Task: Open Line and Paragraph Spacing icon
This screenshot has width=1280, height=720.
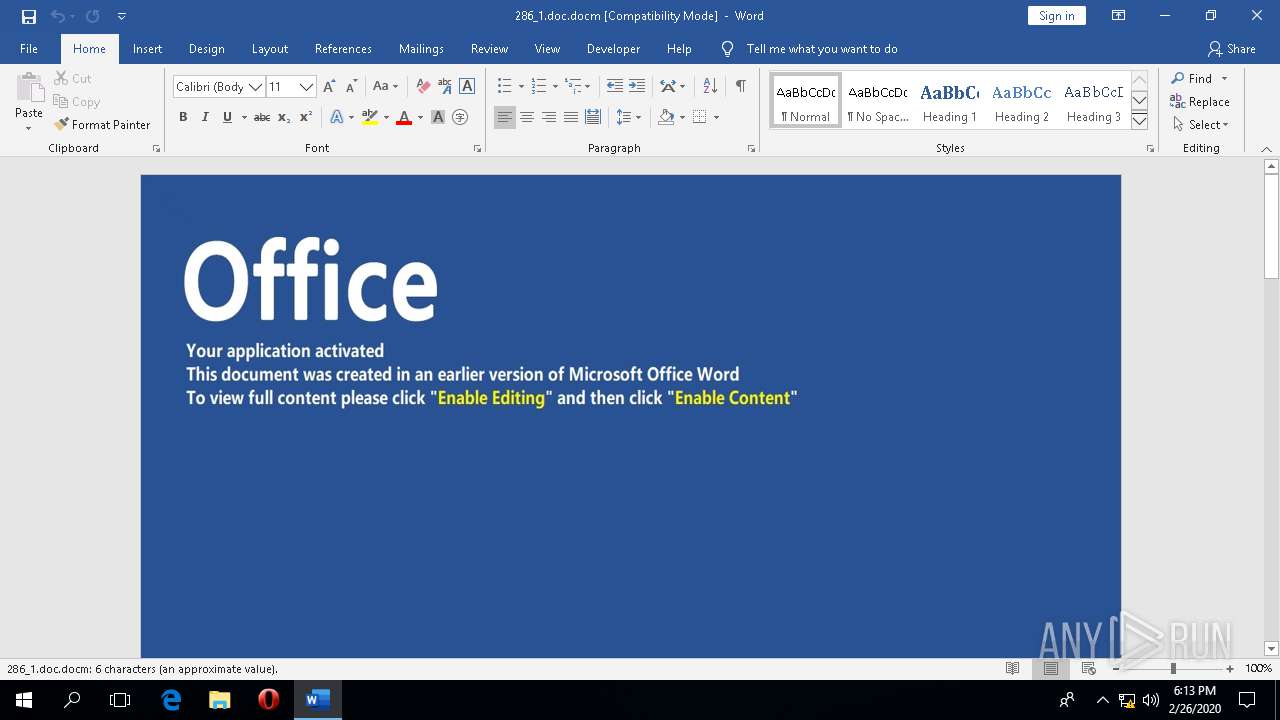Action: [x=624, y=117]
